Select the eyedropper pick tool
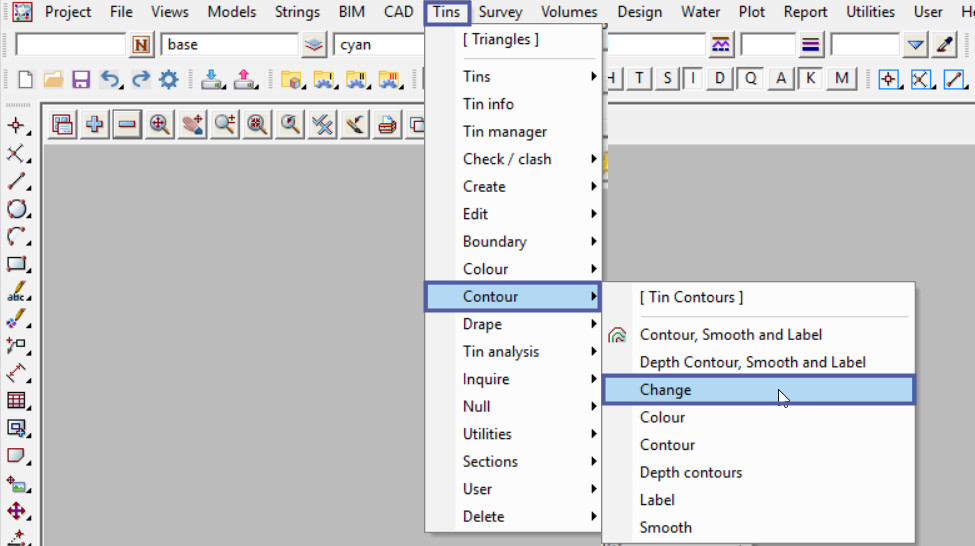This screenshot has width=975, height=546. [x=944, y=45]
